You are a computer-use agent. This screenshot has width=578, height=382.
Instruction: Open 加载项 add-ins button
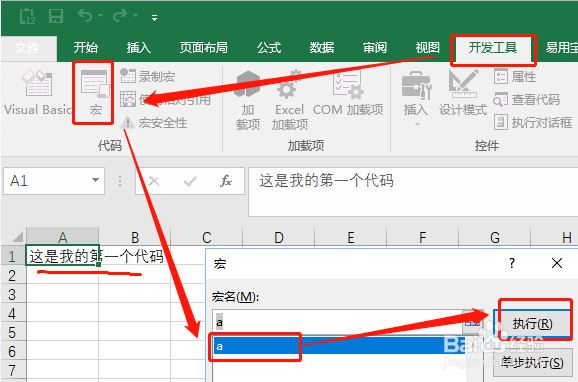tap(248, 100)
